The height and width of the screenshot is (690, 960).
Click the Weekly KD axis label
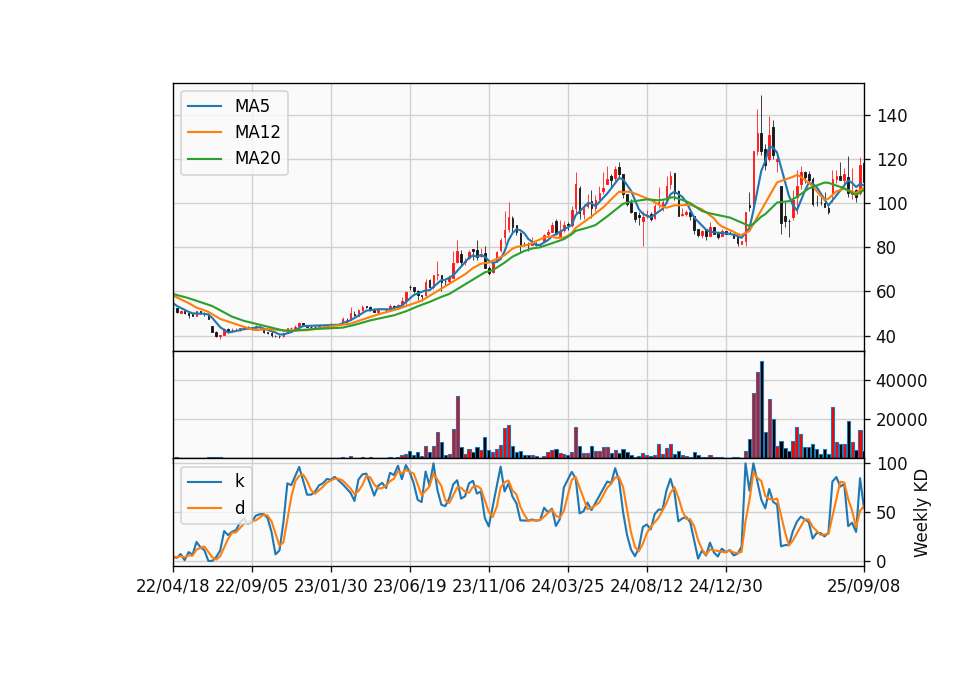click(x=921, y=514)
